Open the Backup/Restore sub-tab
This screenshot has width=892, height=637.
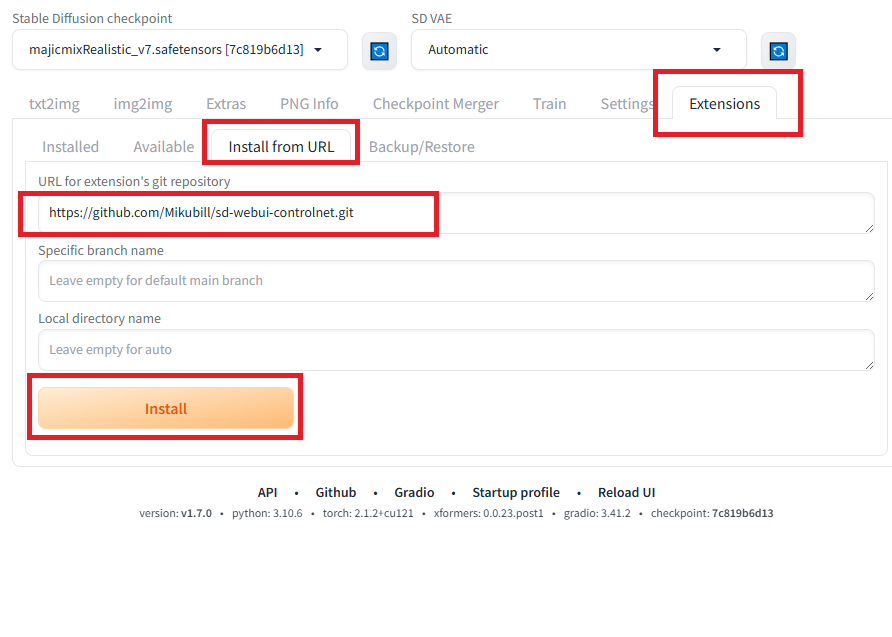422,147
